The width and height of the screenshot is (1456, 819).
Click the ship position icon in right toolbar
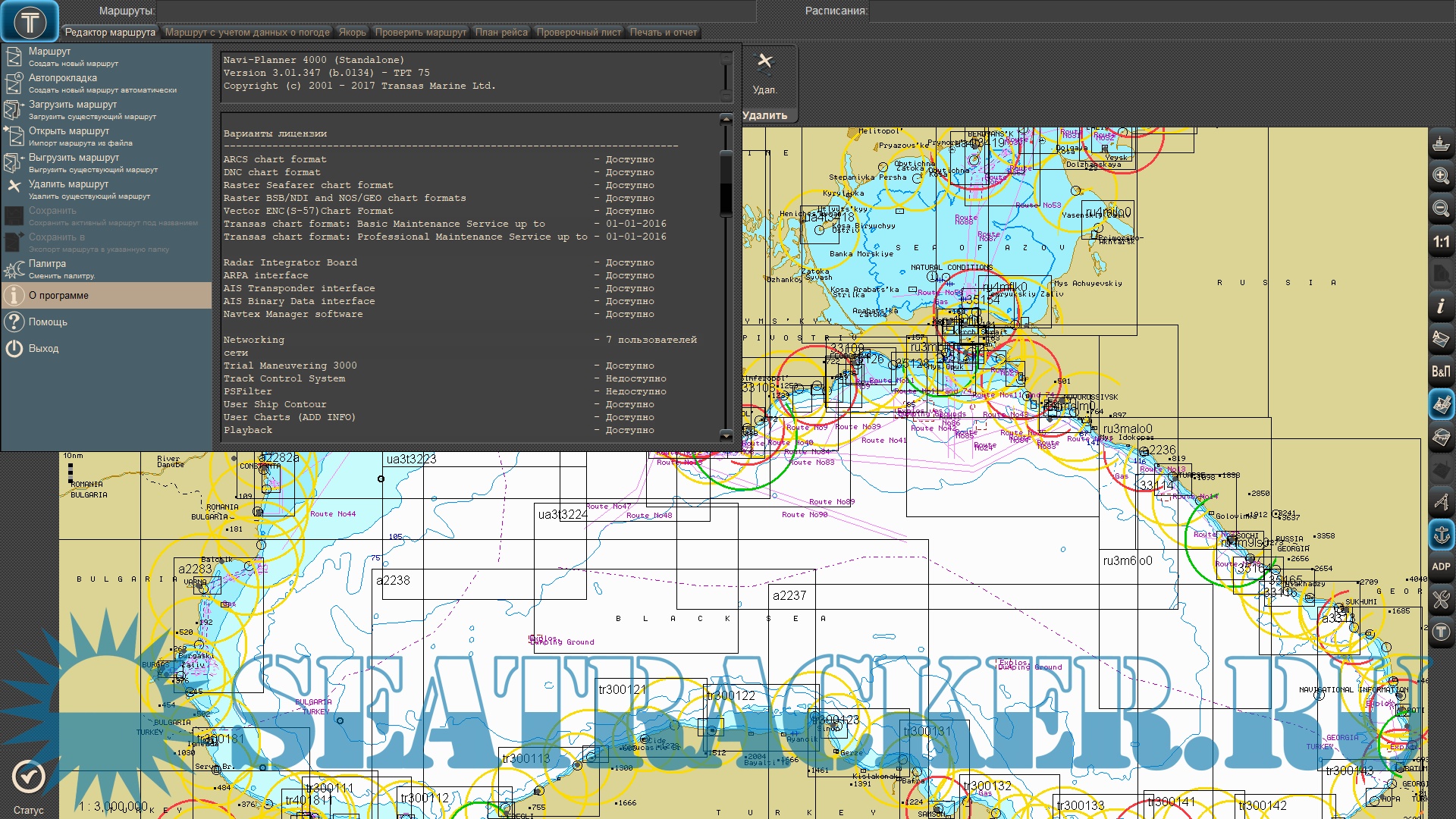(x=1441, y=143)
